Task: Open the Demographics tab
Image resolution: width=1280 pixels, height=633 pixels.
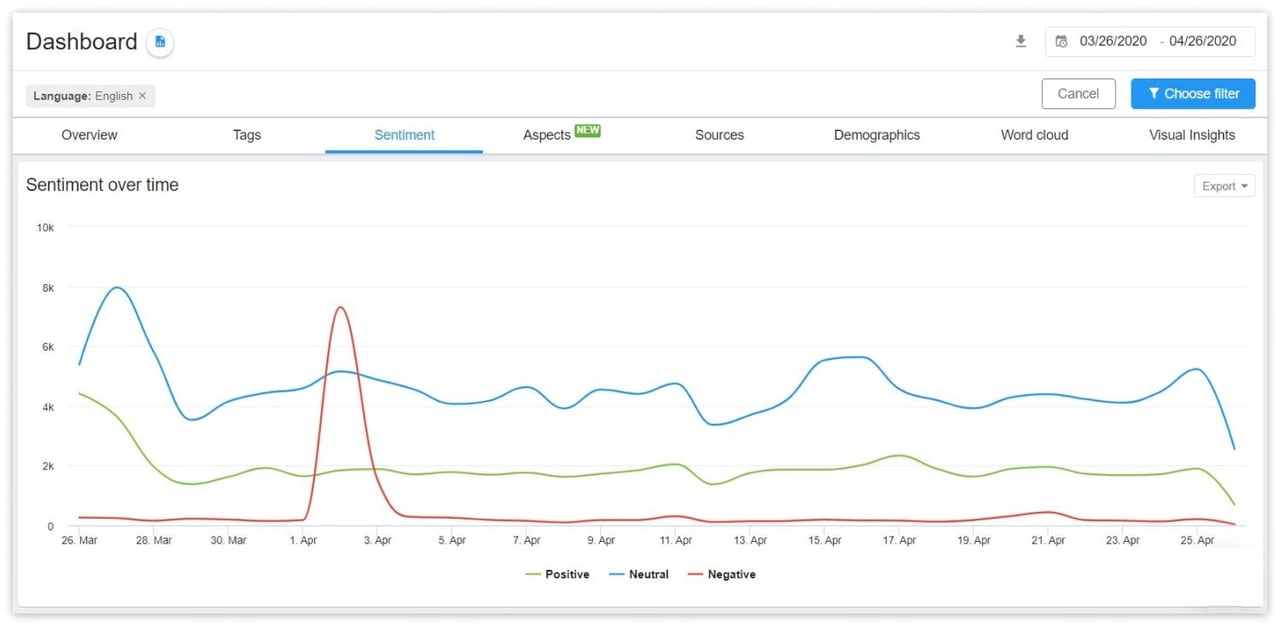Action: 877,135
